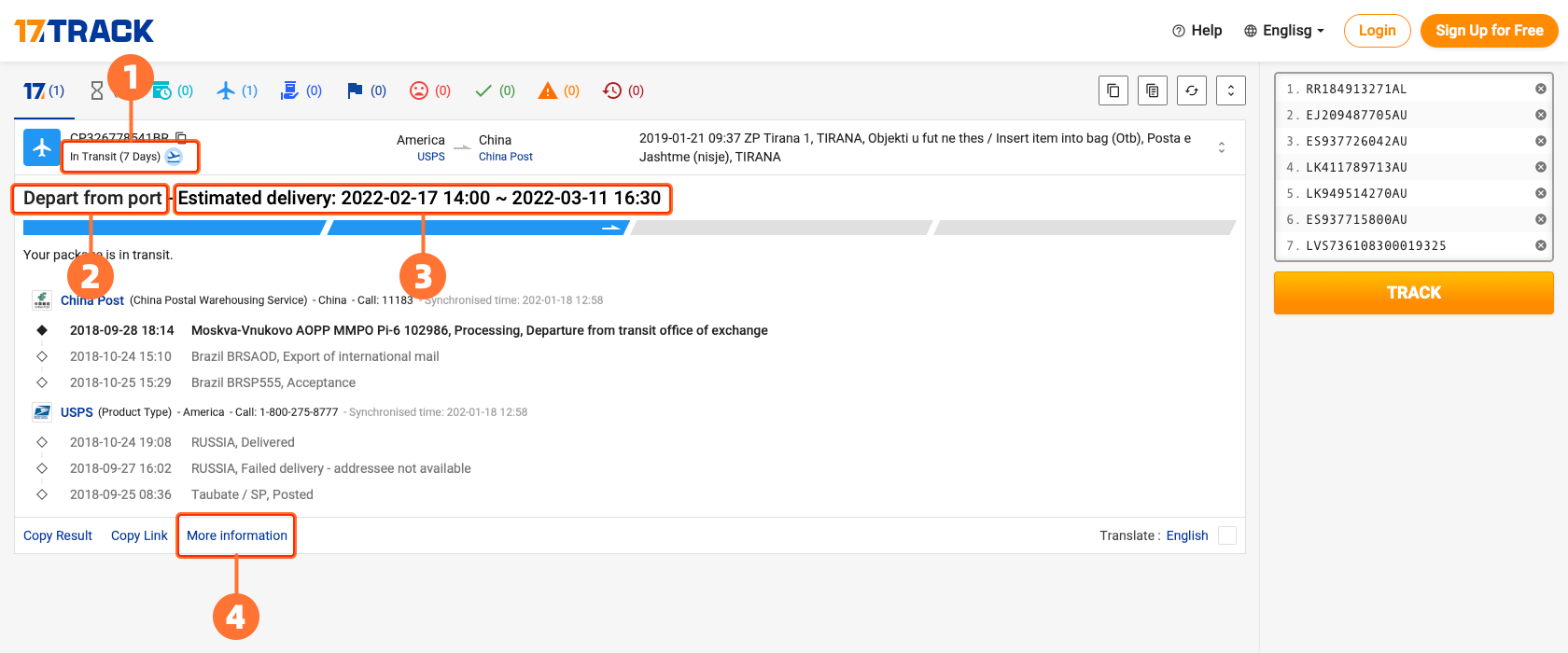Image resolution: width=1568 pixels, height=653 pixels.
Task: Collapse the CP326778541BR package details
Action: [1222, 147]
